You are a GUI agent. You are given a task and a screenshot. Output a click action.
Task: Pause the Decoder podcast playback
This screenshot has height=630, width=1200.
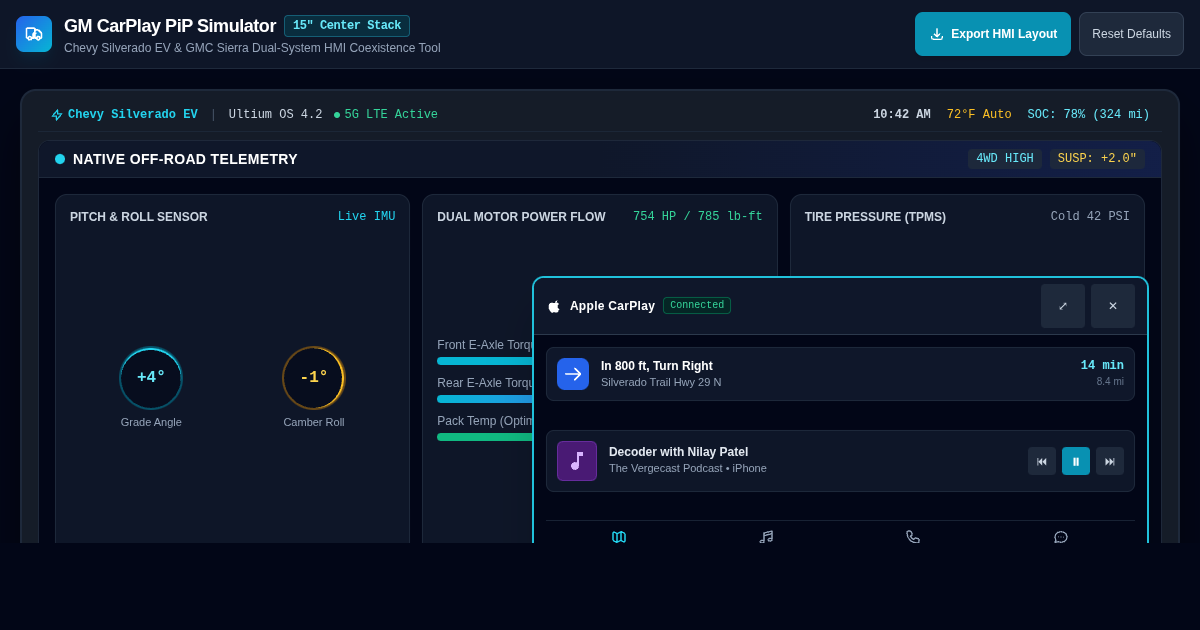[x=1076, y=461]
